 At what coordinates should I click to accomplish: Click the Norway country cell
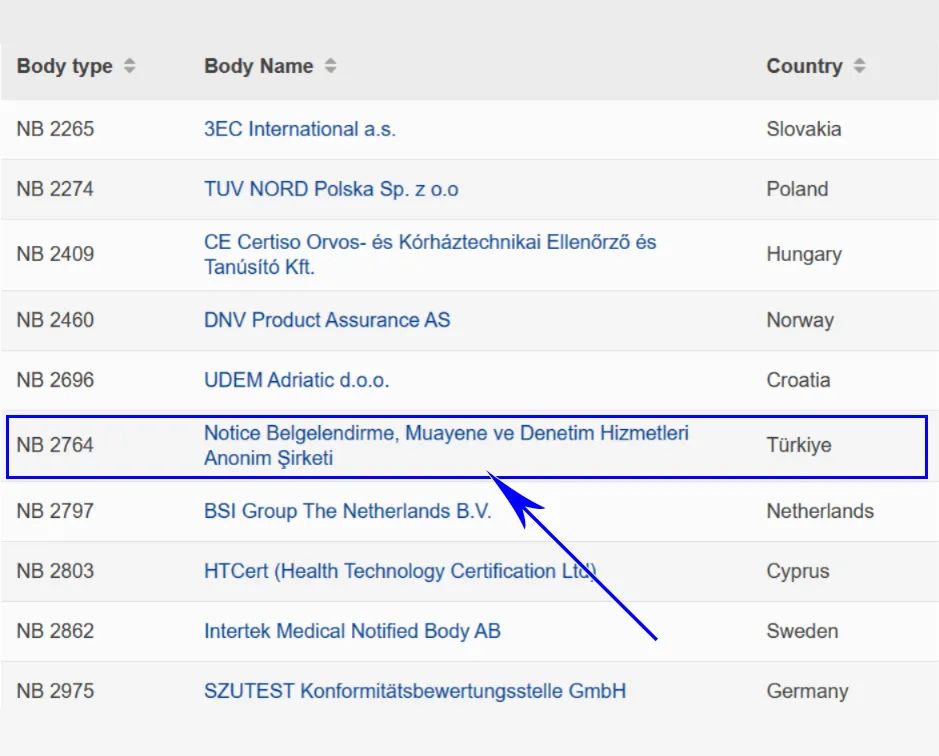coord(800,320)
